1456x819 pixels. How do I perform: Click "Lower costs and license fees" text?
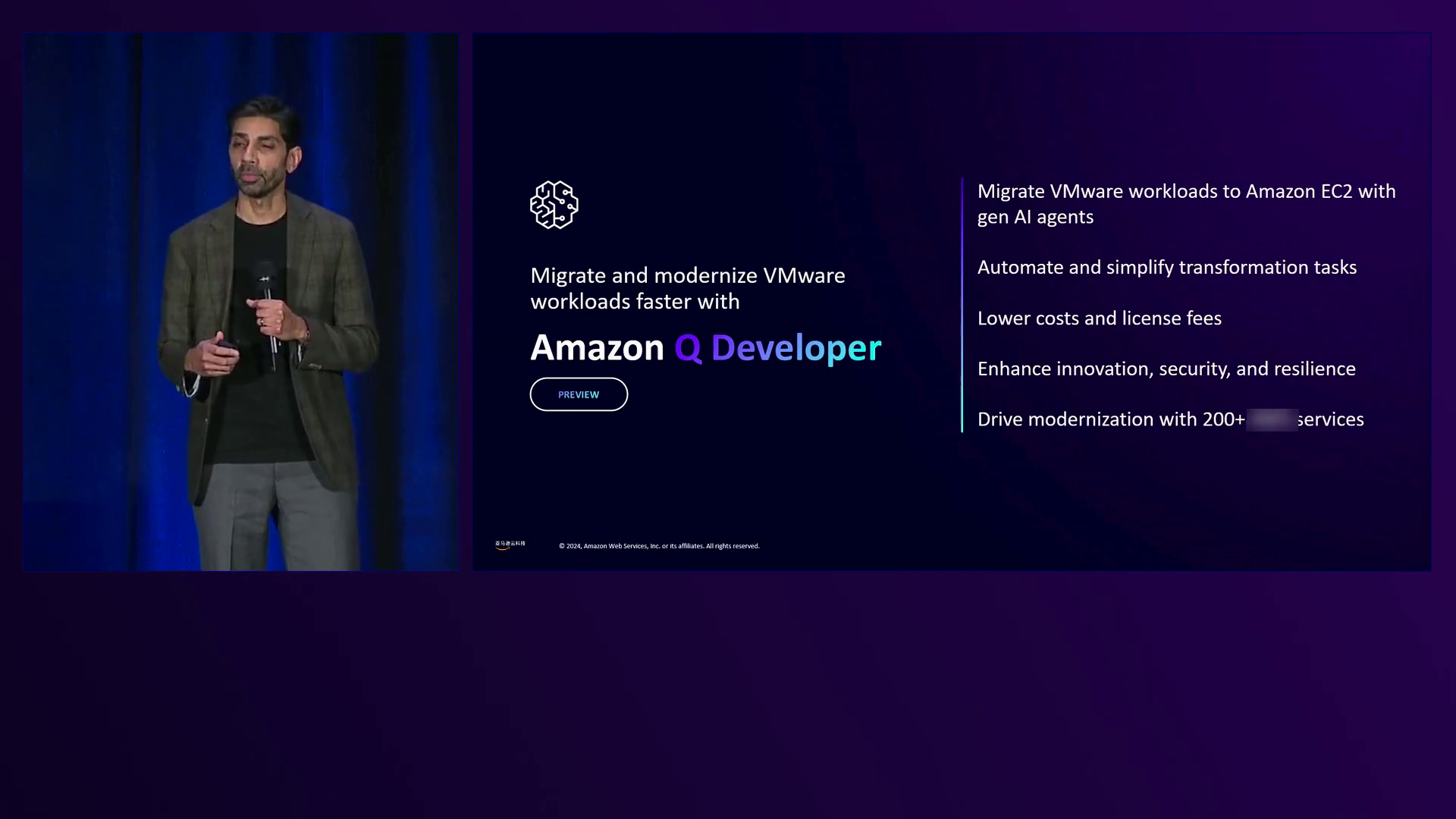click(x=1099, y=318)
